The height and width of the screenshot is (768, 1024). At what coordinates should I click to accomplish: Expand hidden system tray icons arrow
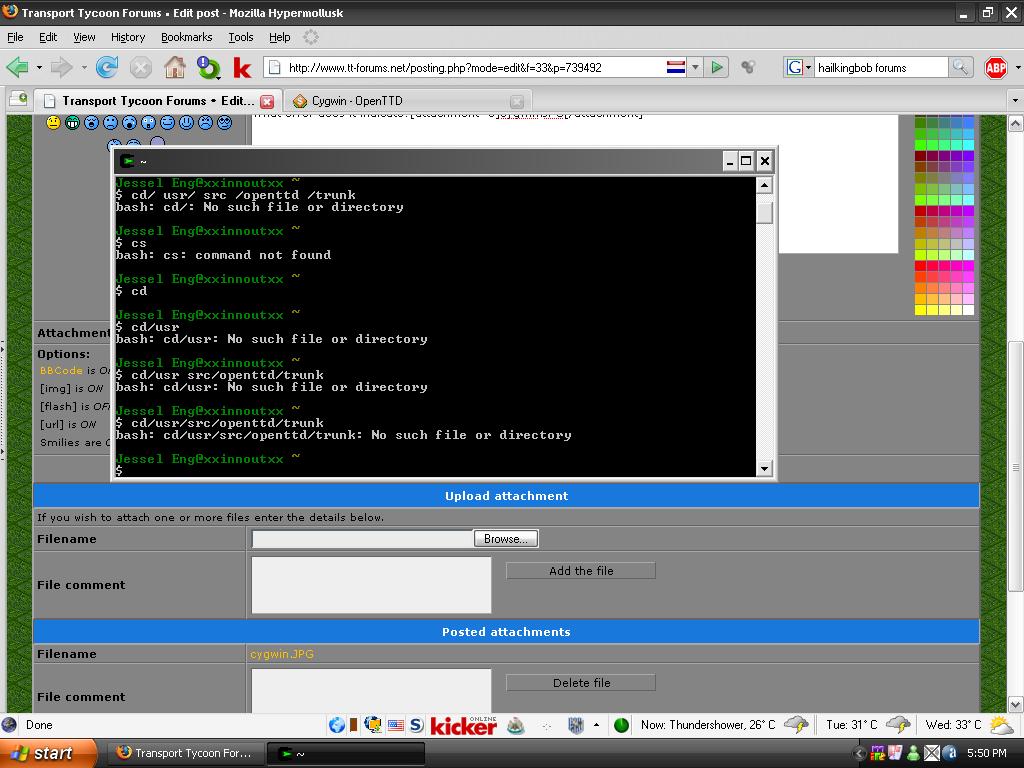[x=859, y=754]
